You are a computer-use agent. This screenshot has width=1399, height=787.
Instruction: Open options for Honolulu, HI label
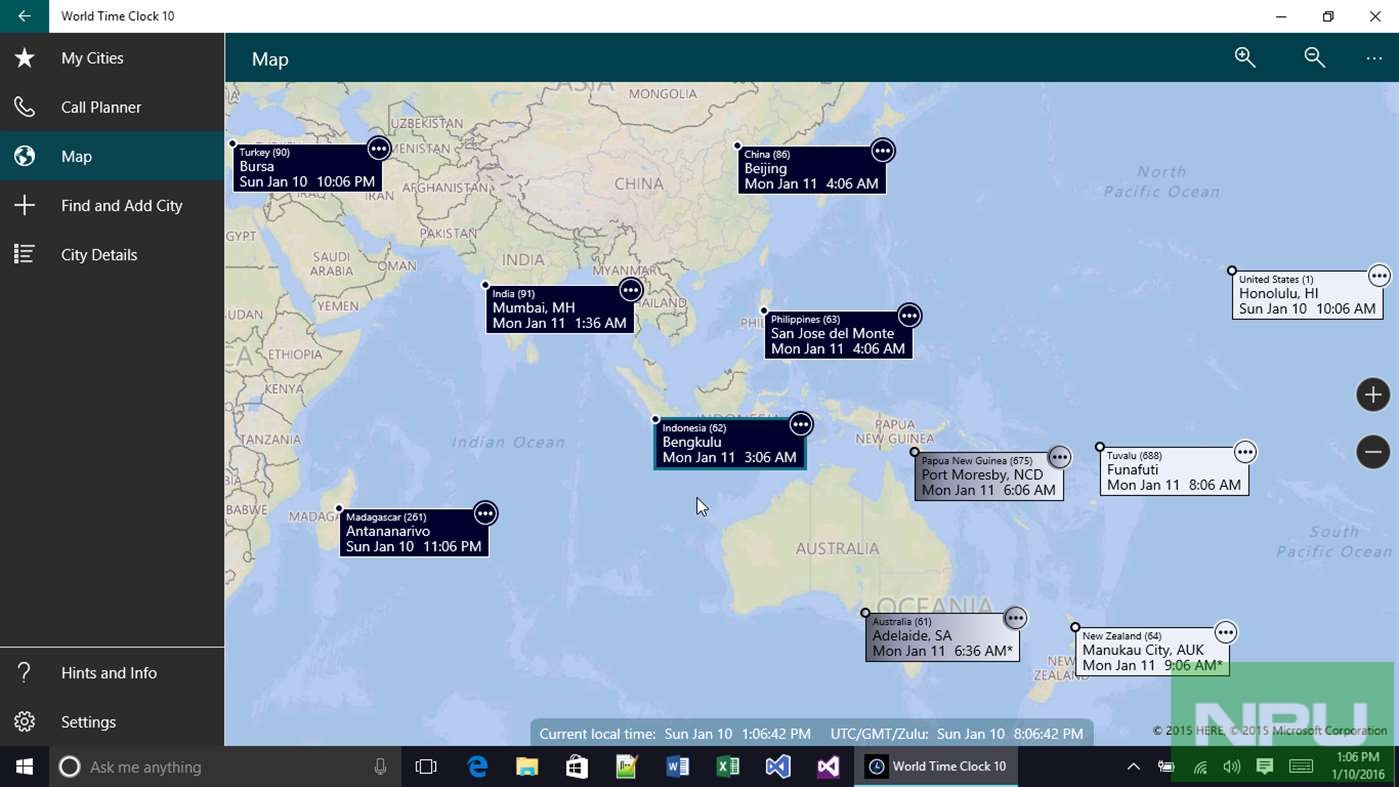[x=1379, y=276]
